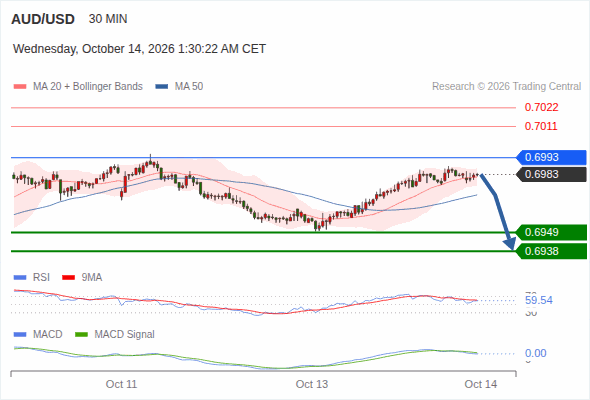The image size is (590, 400).
Task: Click the 0.7011 resistance level label
Action: (x=541, y=126)
